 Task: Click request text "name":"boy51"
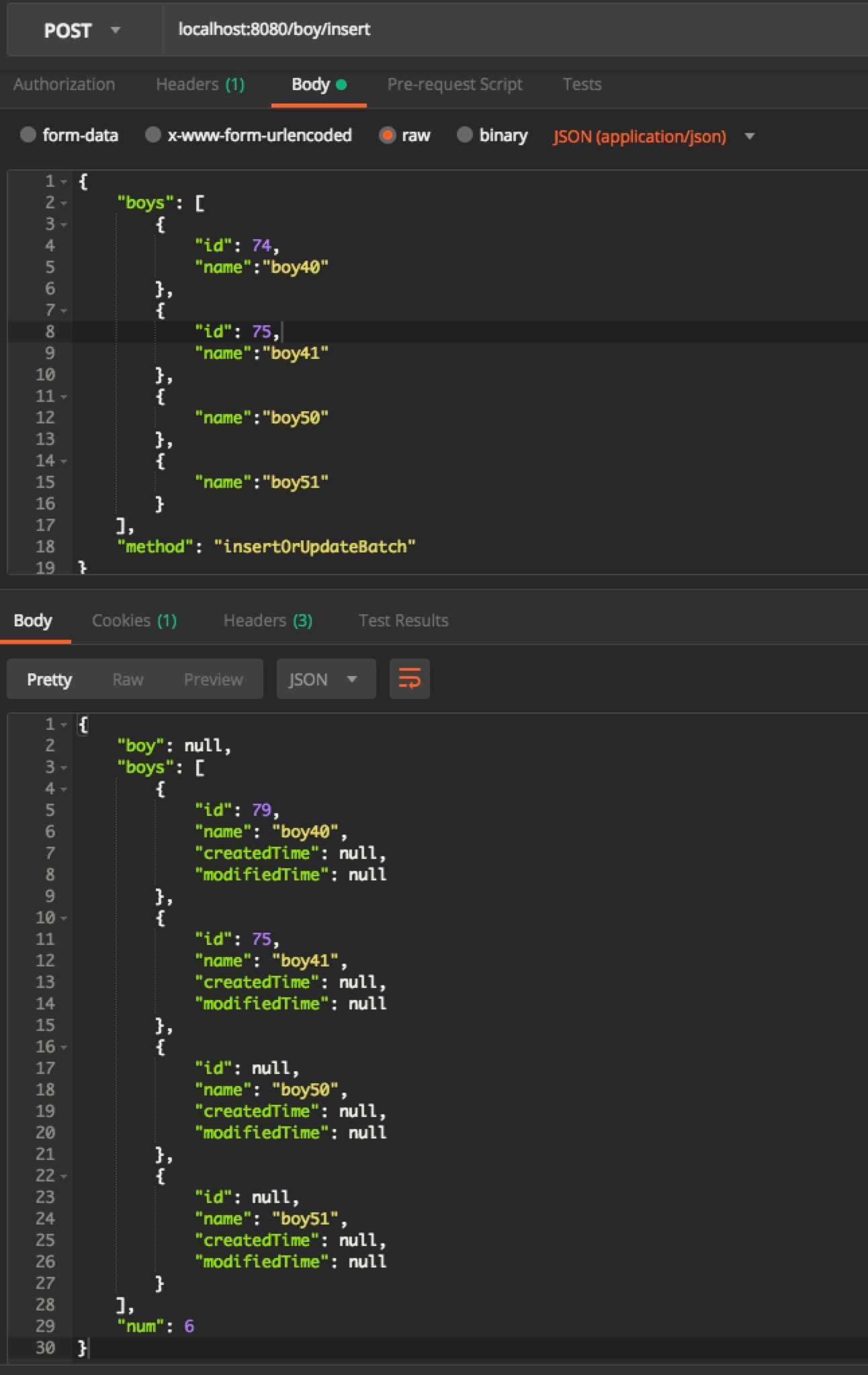pos(261,483)
